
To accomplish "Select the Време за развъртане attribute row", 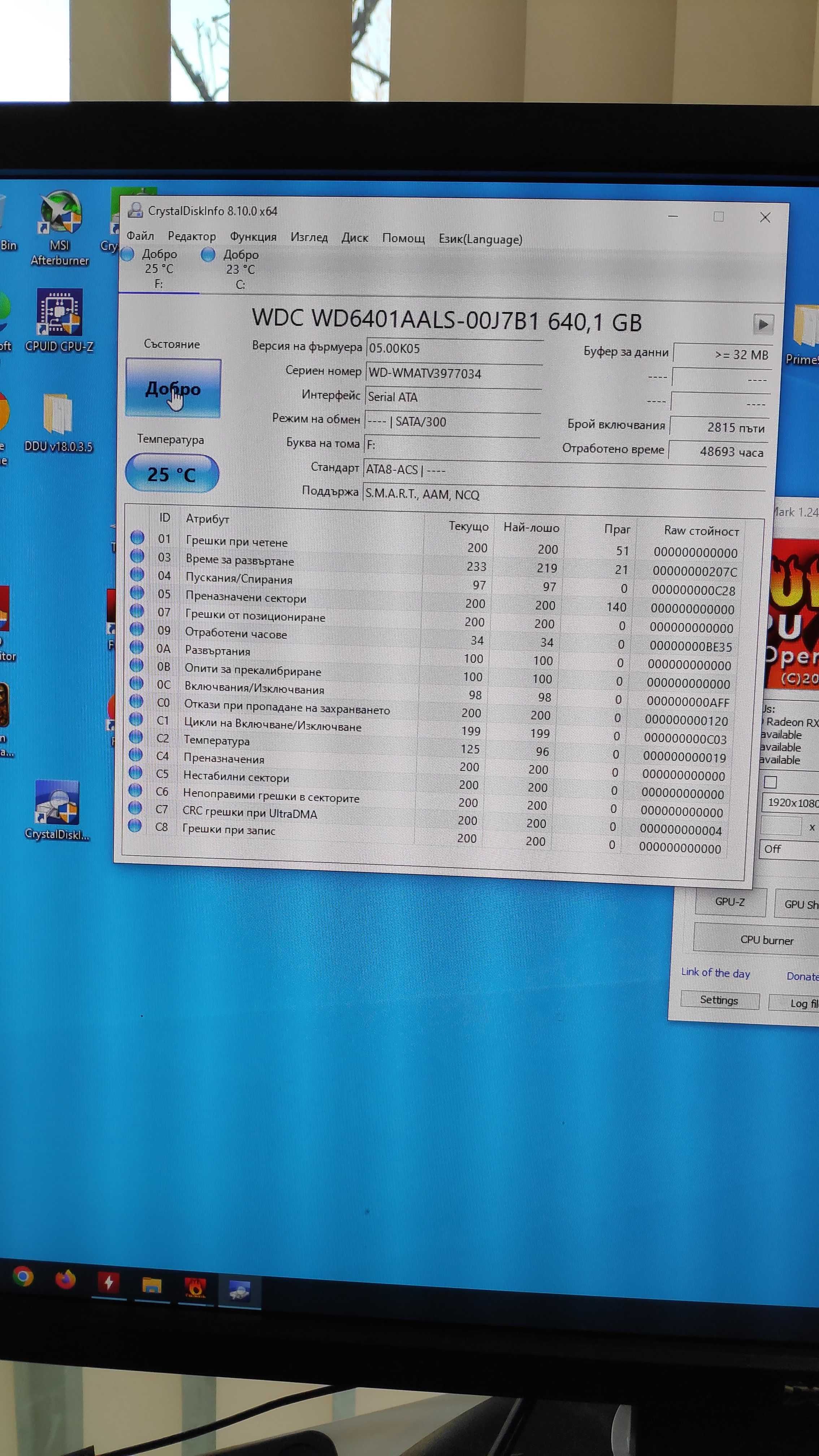I will click(x=434, y=564).
